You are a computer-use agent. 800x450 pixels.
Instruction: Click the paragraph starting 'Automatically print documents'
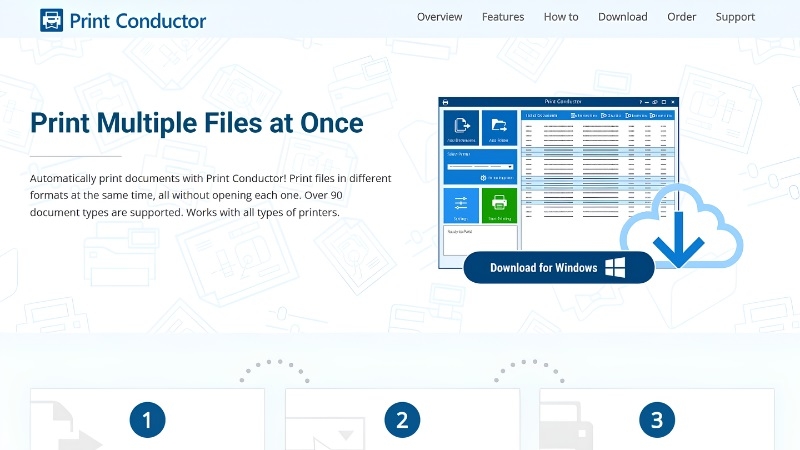point(210,195)
